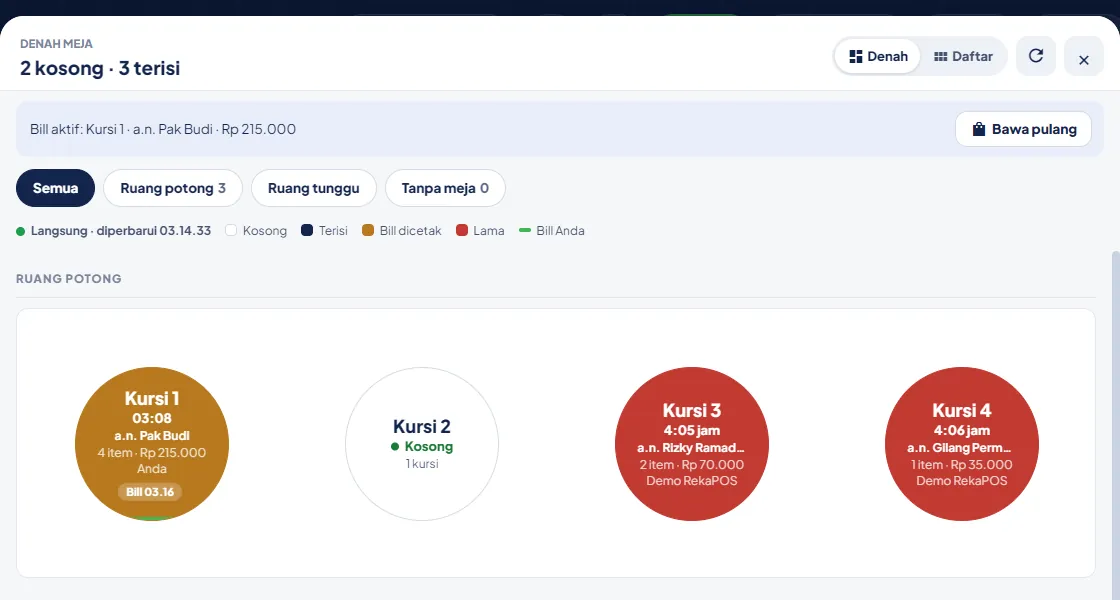The image size is (1120, 600).
Task: Click "Langsung · diperbarui 03.14.33" status text
Action: pos(121,231)
